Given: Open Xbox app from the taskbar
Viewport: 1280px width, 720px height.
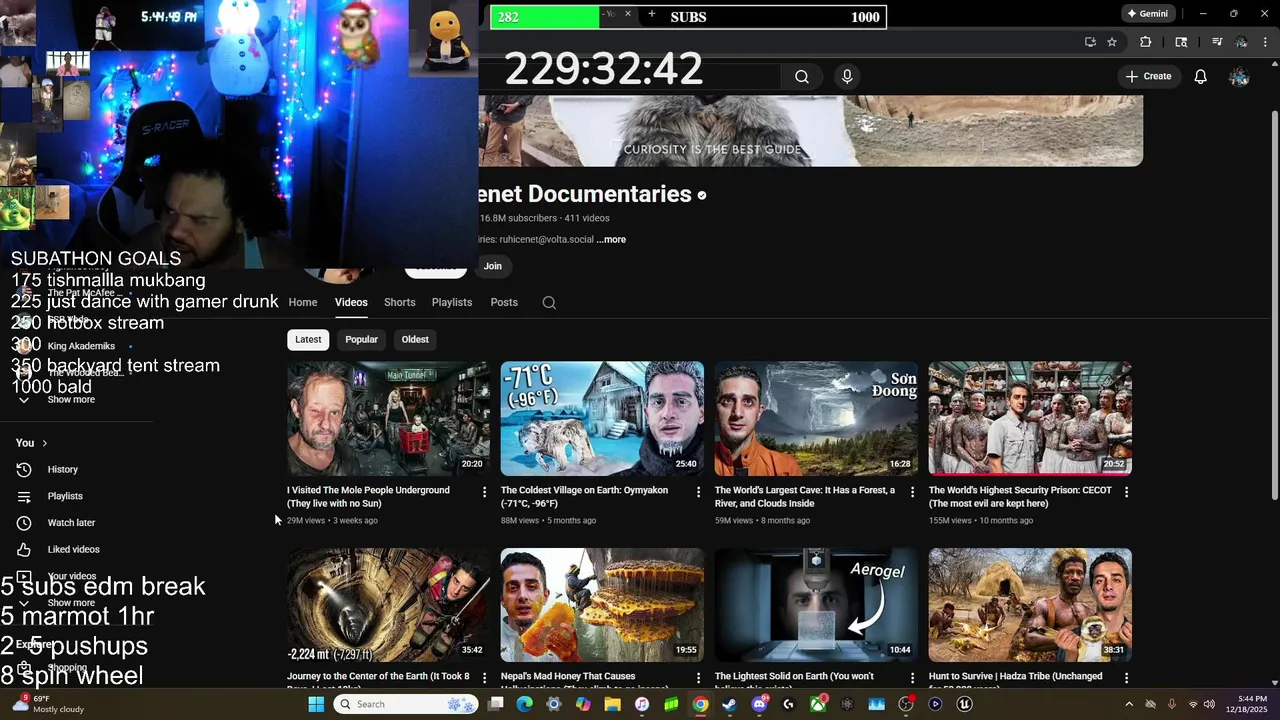Looking at the screenshot, I should tap(818, 704).
